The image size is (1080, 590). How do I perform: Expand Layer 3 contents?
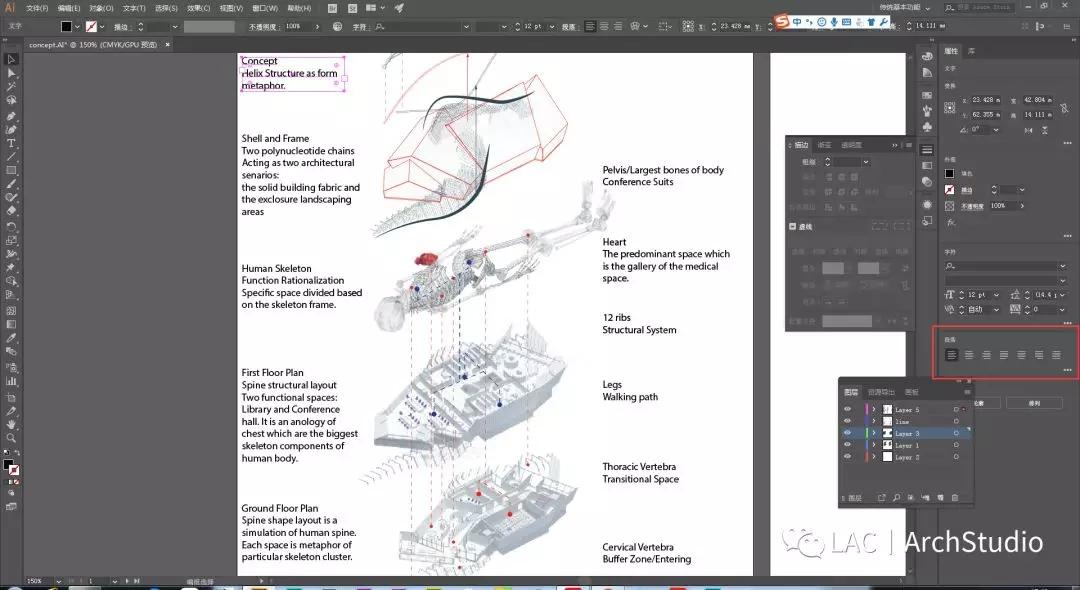[874, 433]
